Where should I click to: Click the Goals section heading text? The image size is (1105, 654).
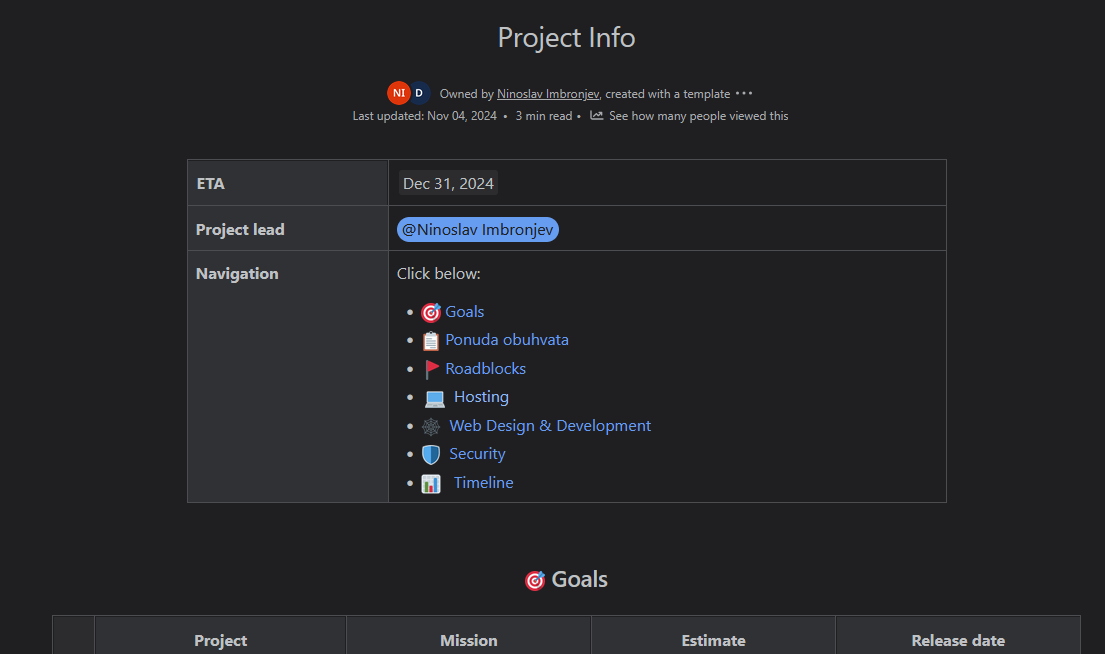[x=579, y=579]
